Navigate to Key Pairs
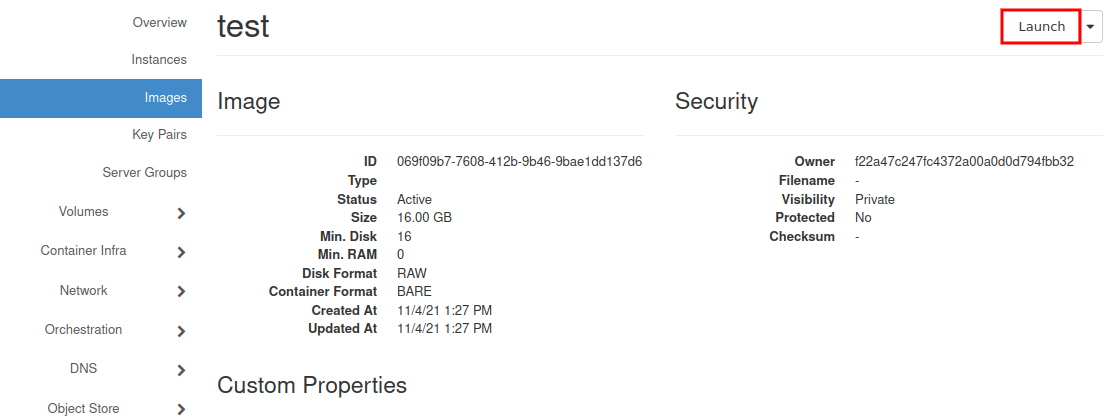 point(159,134)
